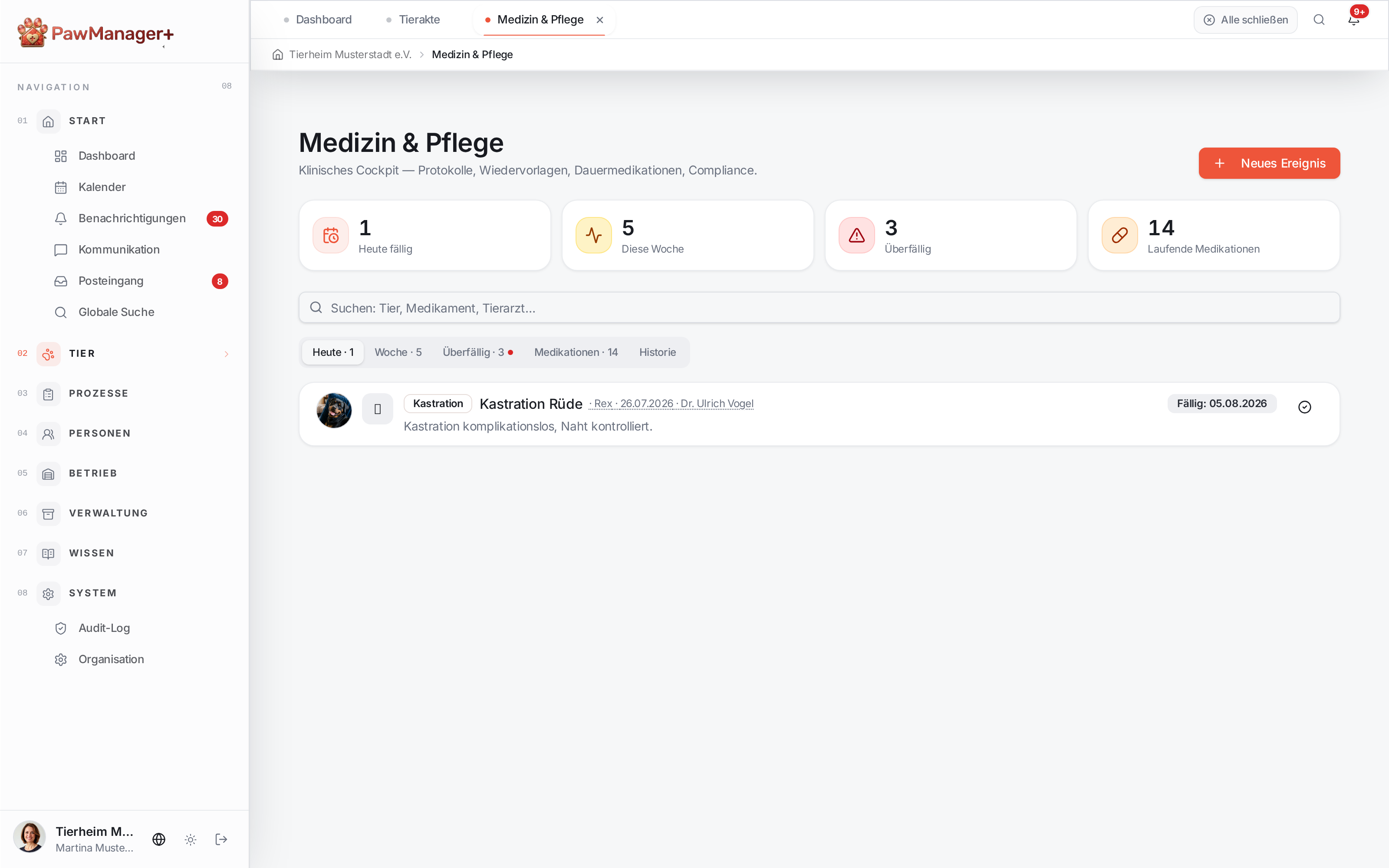Expand the BETRIEB navigation section
Image resolution: width=1389 pixels, height=868 pixels.
[x=124, y=473]
